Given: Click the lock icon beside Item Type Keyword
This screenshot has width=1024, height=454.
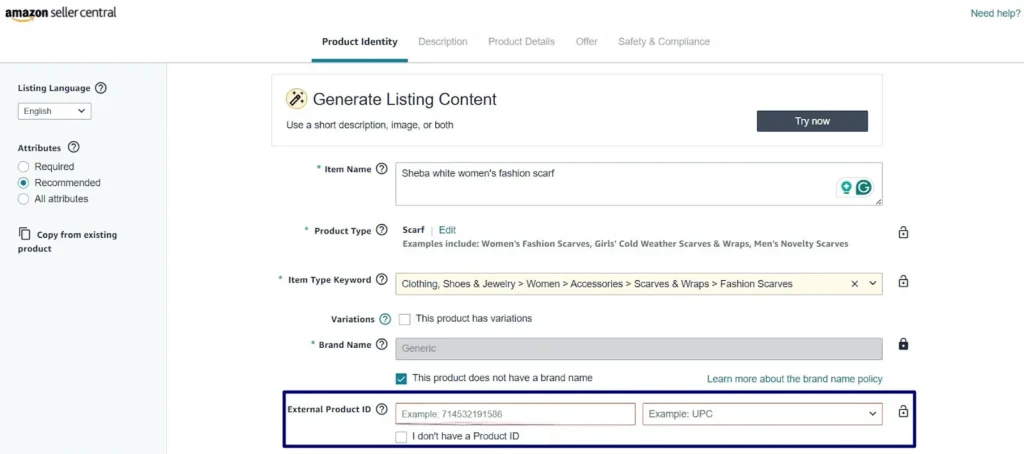Looking at the screenshot, I should (x=903, y=282).
